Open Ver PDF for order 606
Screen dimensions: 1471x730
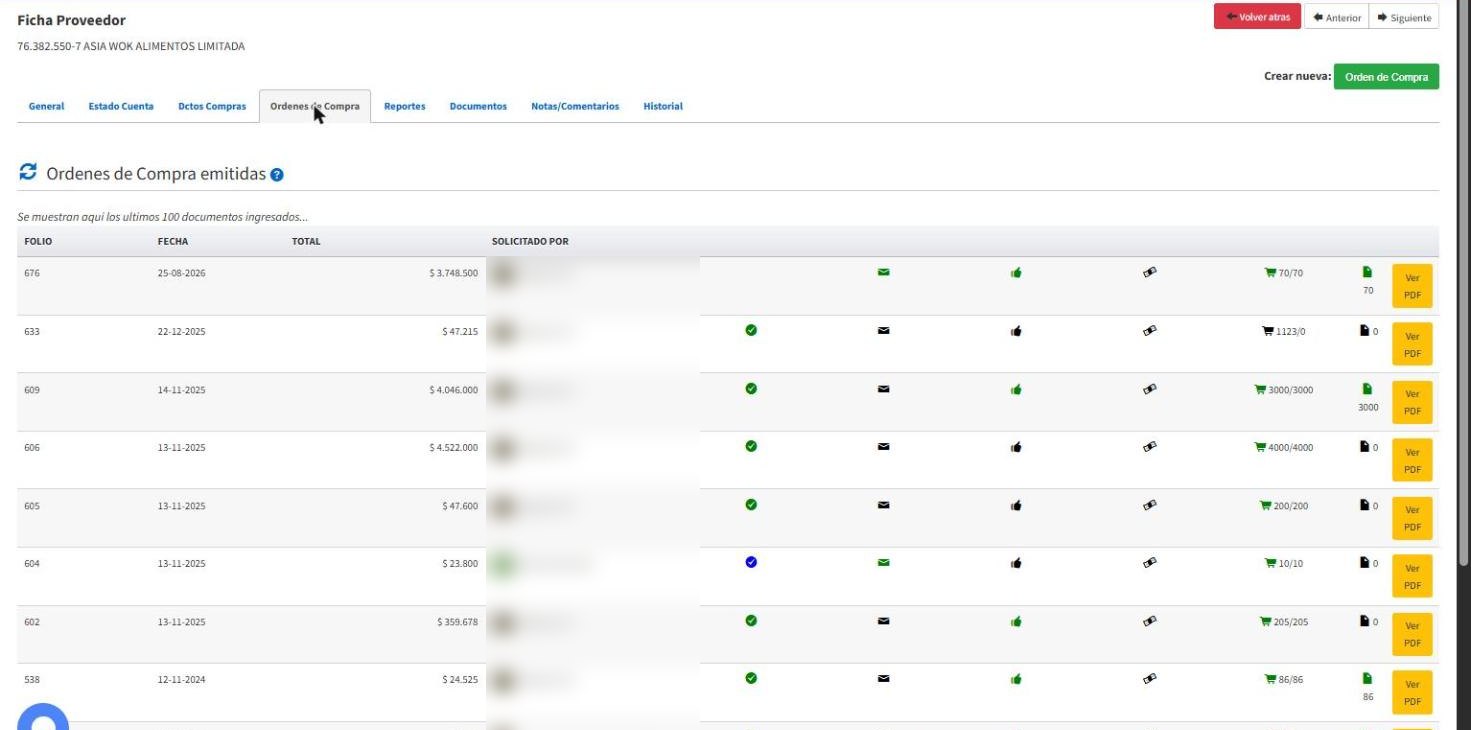pos(1412,460)
